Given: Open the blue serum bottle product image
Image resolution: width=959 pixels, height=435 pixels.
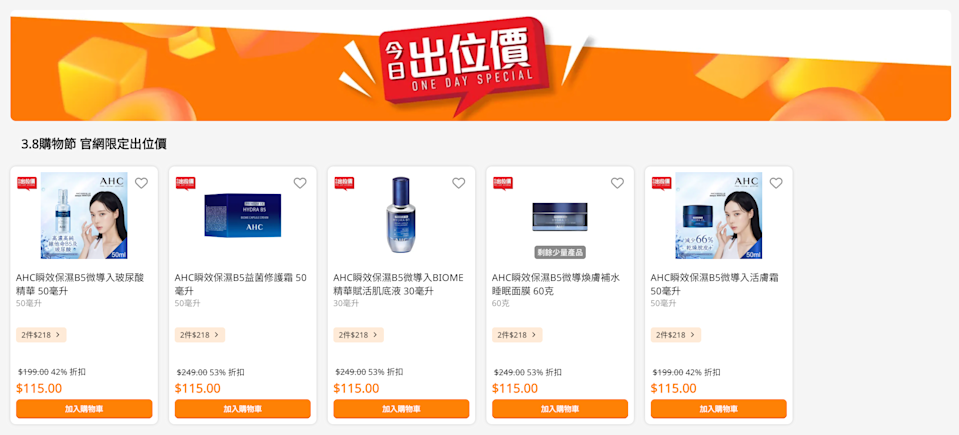Looking at the screenshot, I should tap(401, 215).
